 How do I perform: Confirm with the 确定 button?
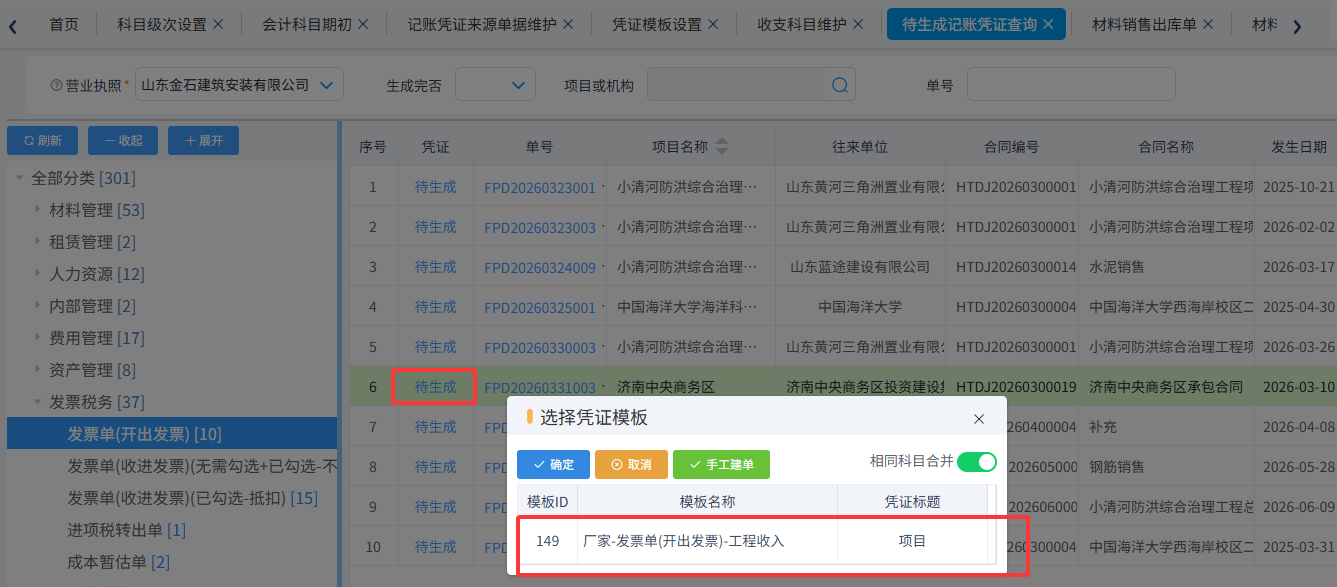(x=554, y=465)
